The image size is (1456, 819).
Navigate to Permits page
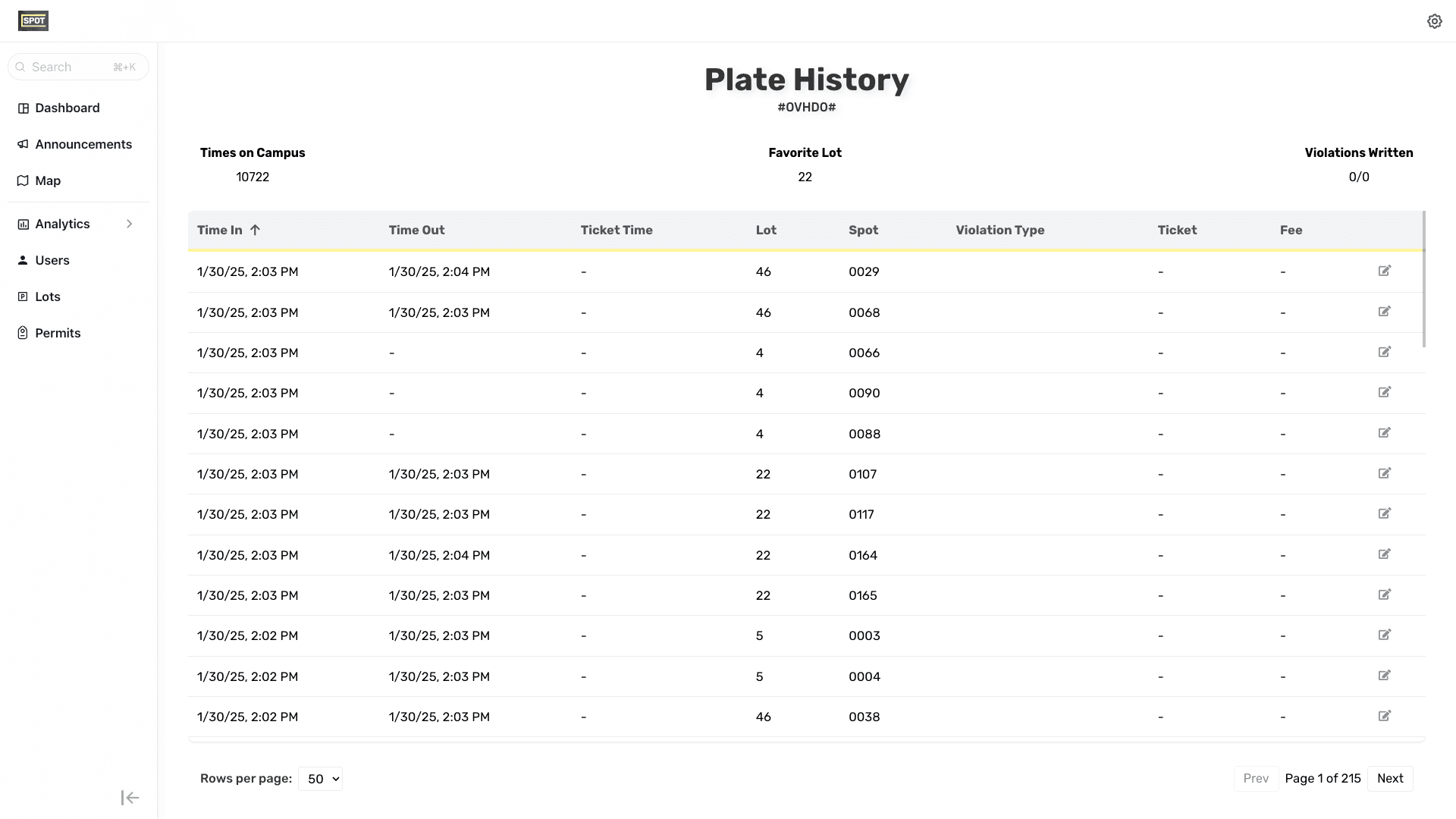point(57,333)
